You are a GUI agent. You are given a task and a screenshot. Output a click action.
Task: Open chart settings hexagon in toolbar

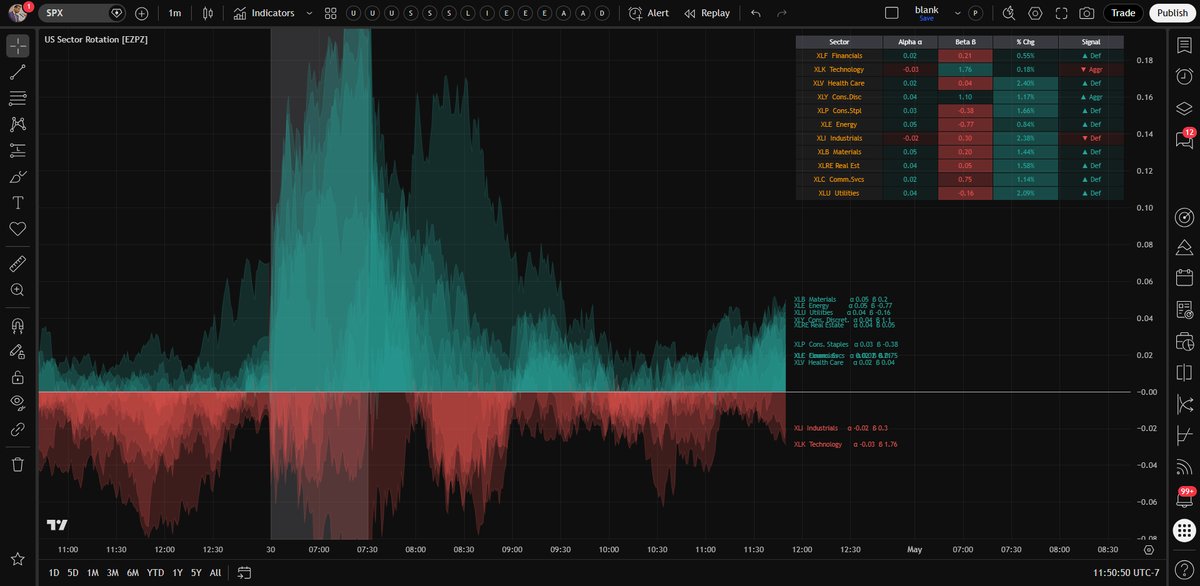tap(1035, 13)
